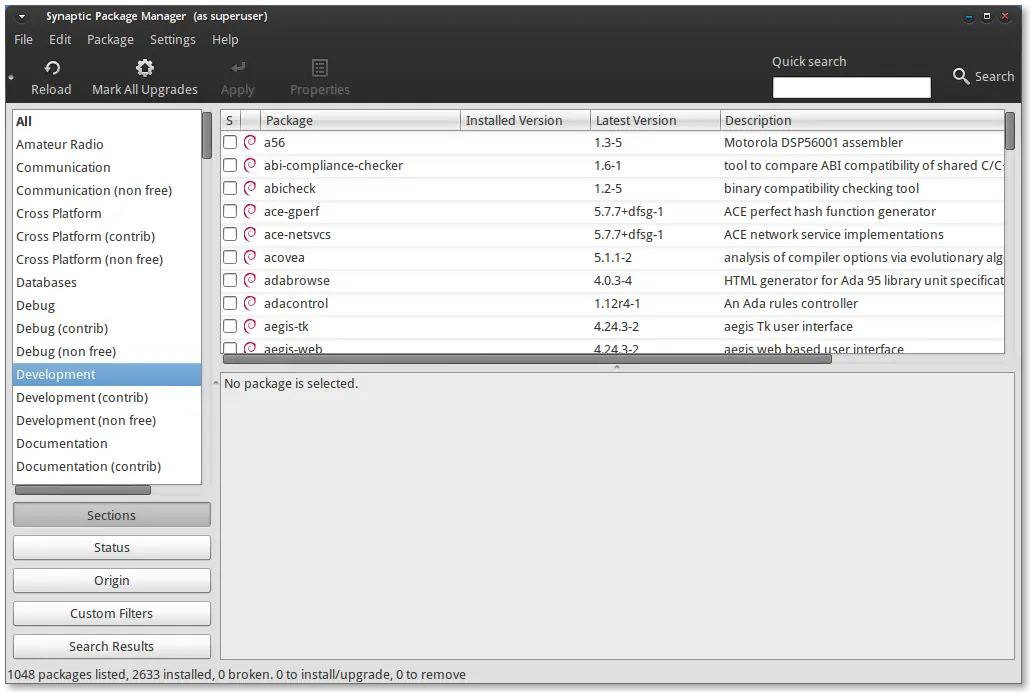Click the Apply toolbar icon
The image size is (1031, 693).
[x=238, y=68]
